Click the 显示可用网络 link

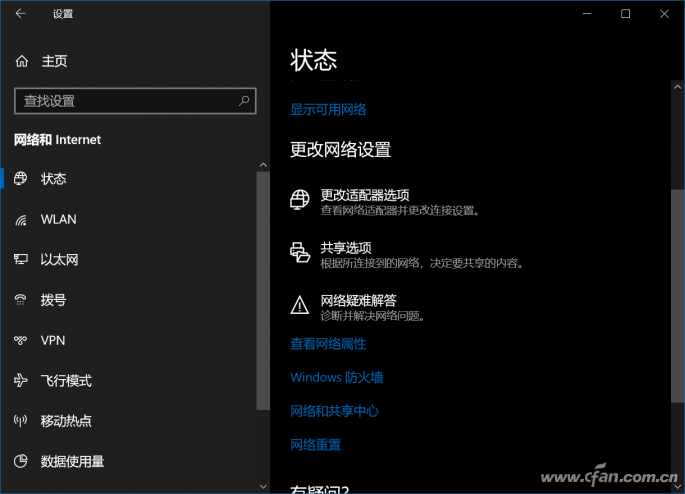(328, 109)
